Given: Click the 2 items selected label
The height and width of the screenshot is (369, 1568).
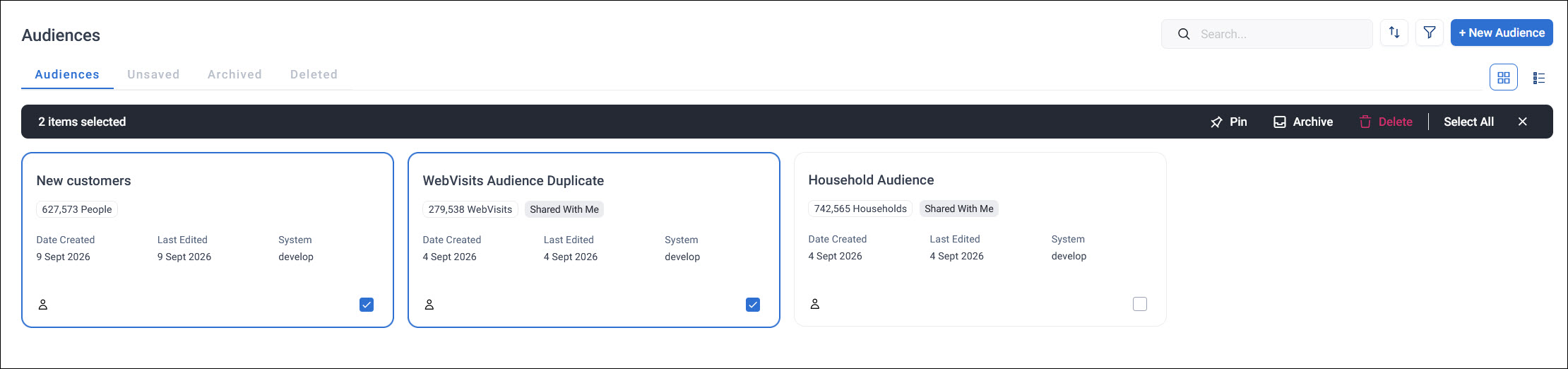Looking at the screenshot, I should coord(82,122).
